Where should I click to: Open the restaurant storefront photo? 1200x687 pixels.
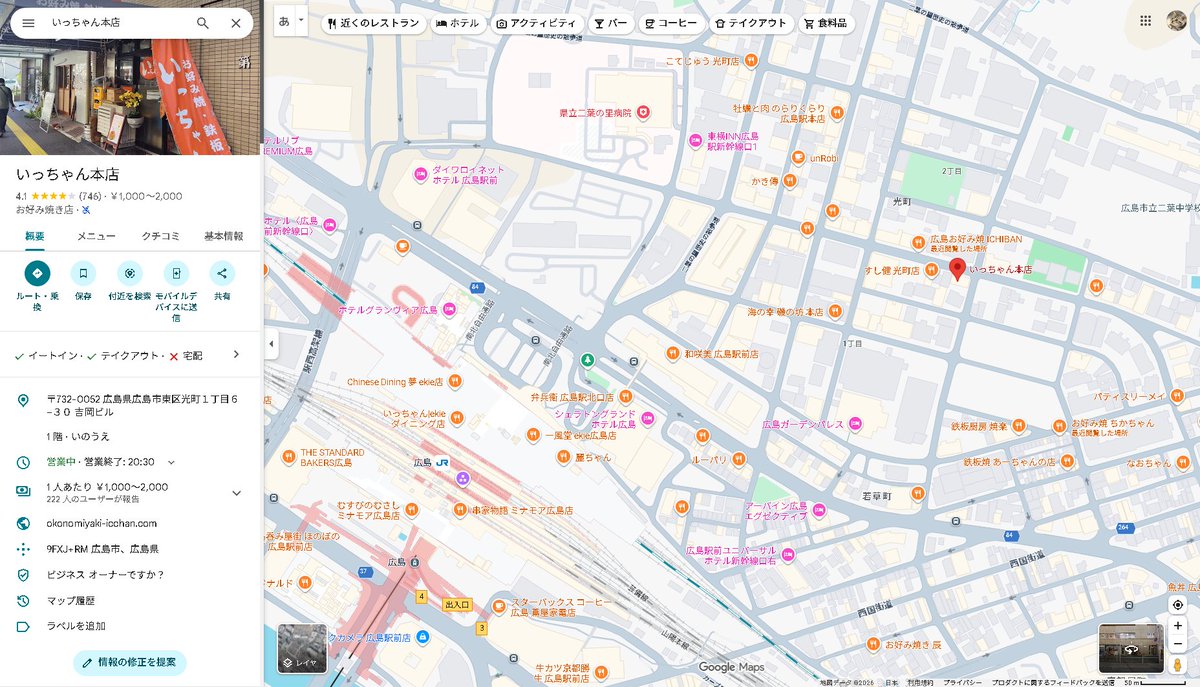click(131, 77)
